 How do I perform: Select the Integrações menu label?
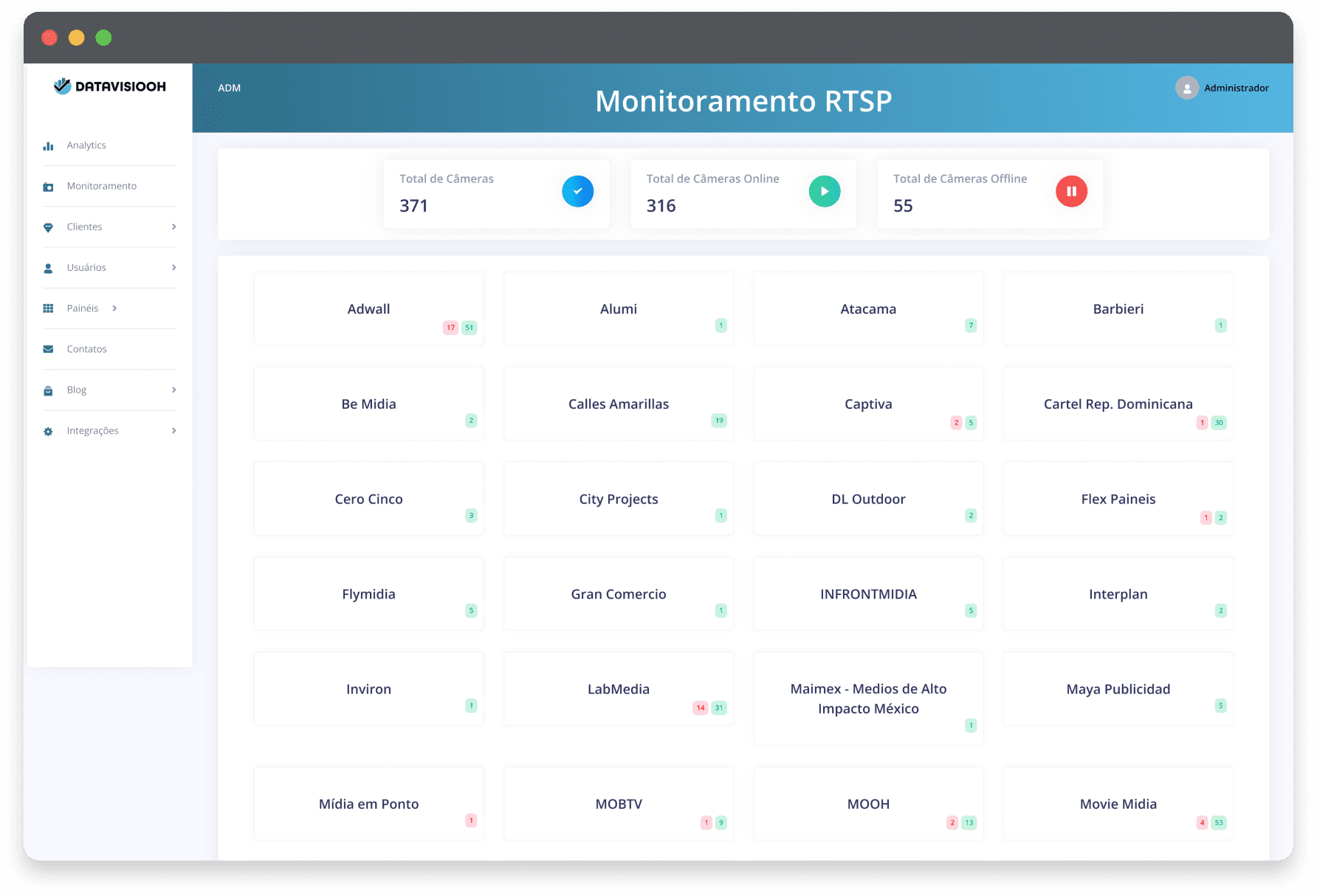92,431
